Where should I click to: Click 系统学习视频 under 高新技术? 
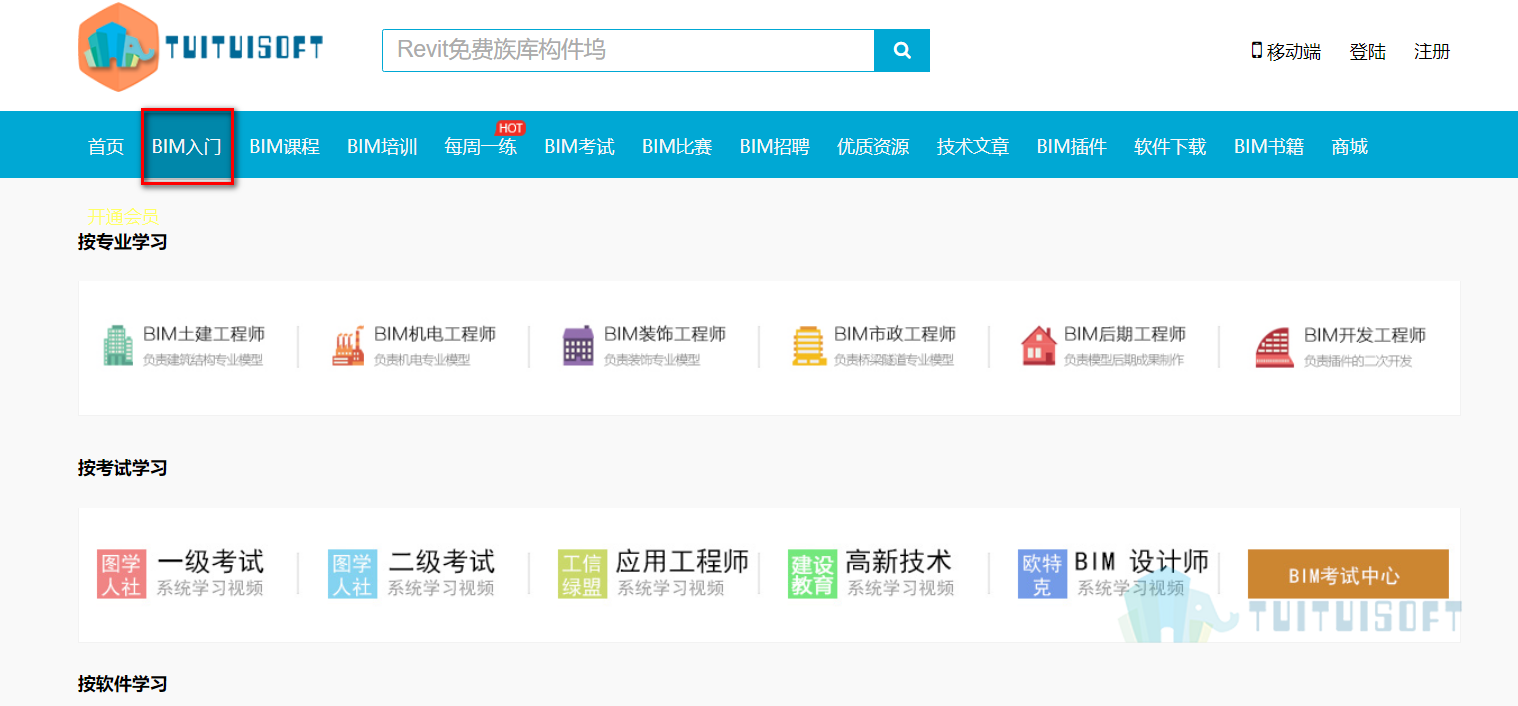click(x=900, y=588)
